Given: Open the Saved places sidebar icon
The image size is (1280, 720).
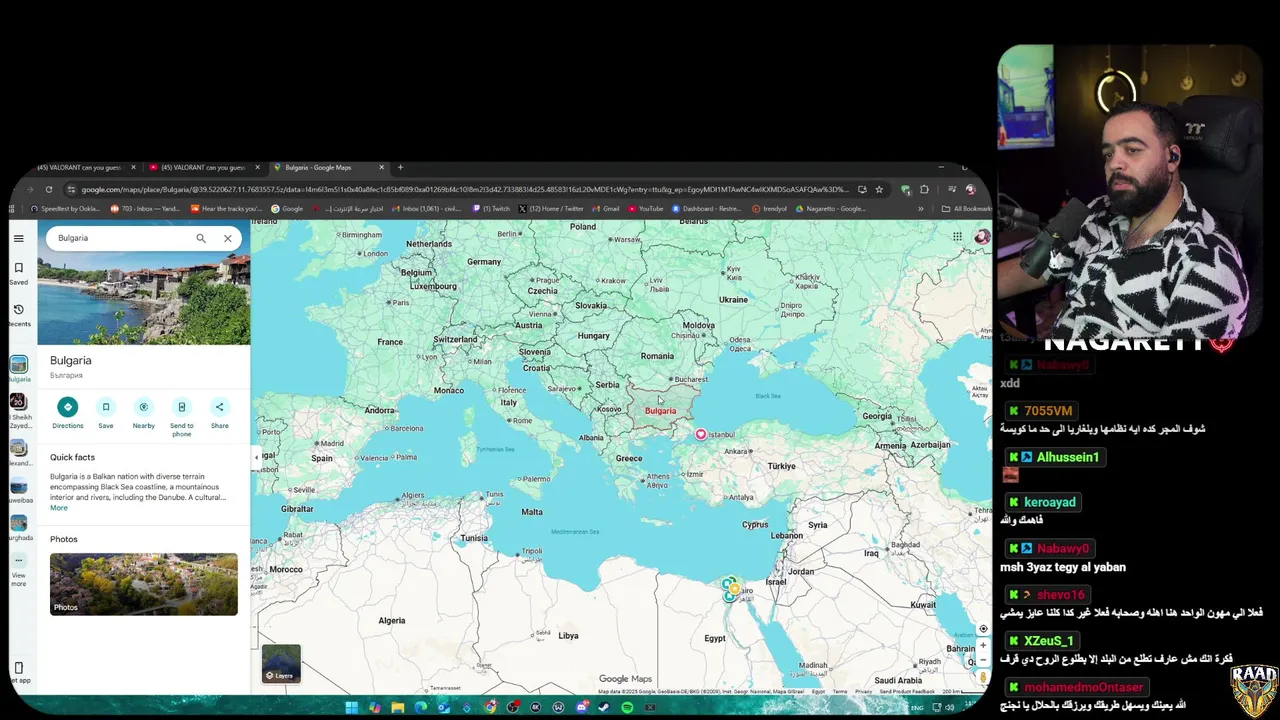Looking at the screenshot, I should tap(18, 273).
